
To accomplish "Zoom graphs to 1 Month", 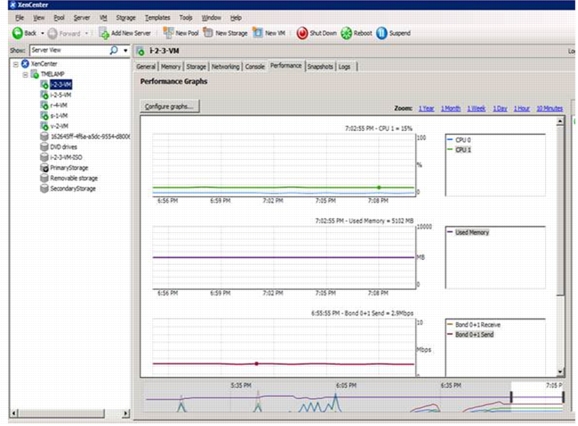I will pyautogui.click(x=451, y=108).
